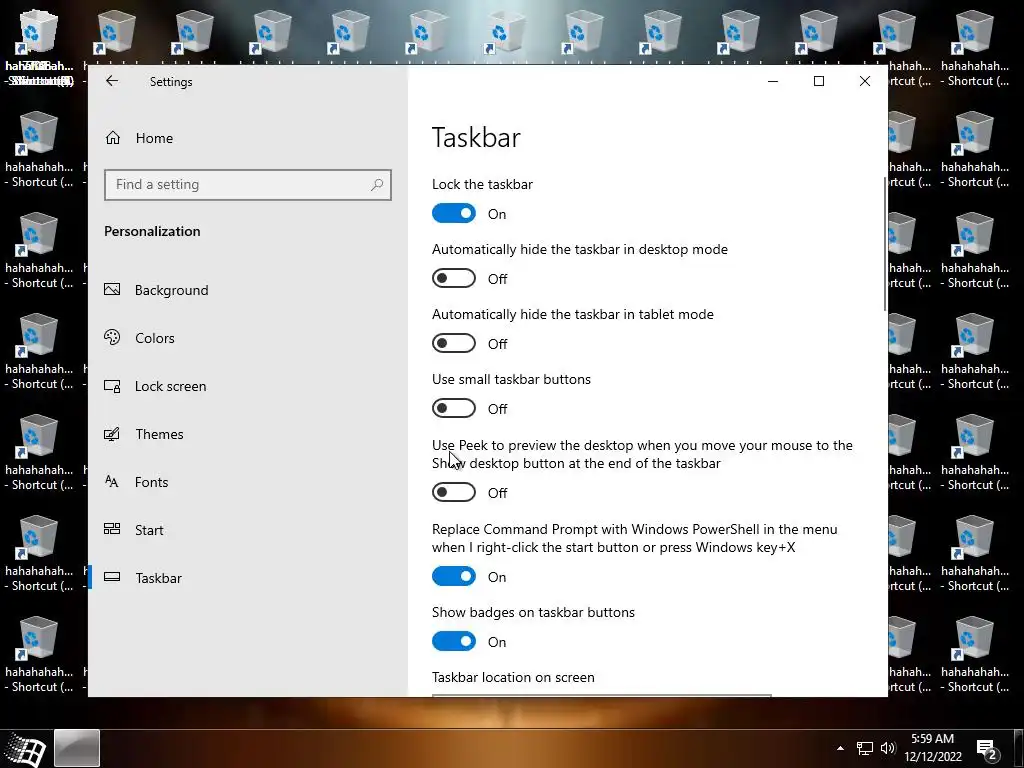Click the Colors palette icon

[112, 338]
